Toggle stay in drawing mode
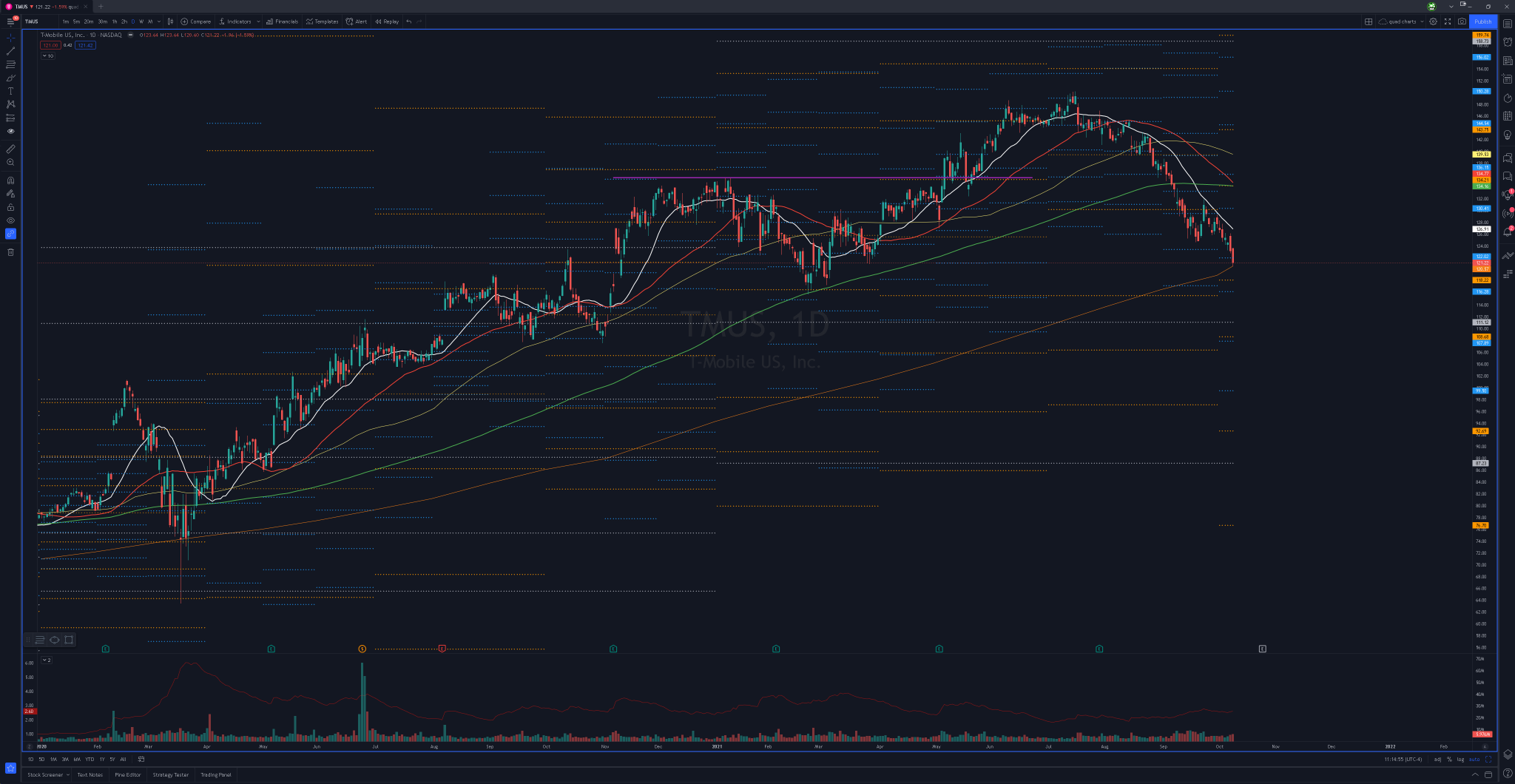This screenshot has height=784, width=1515. point(10,194)
